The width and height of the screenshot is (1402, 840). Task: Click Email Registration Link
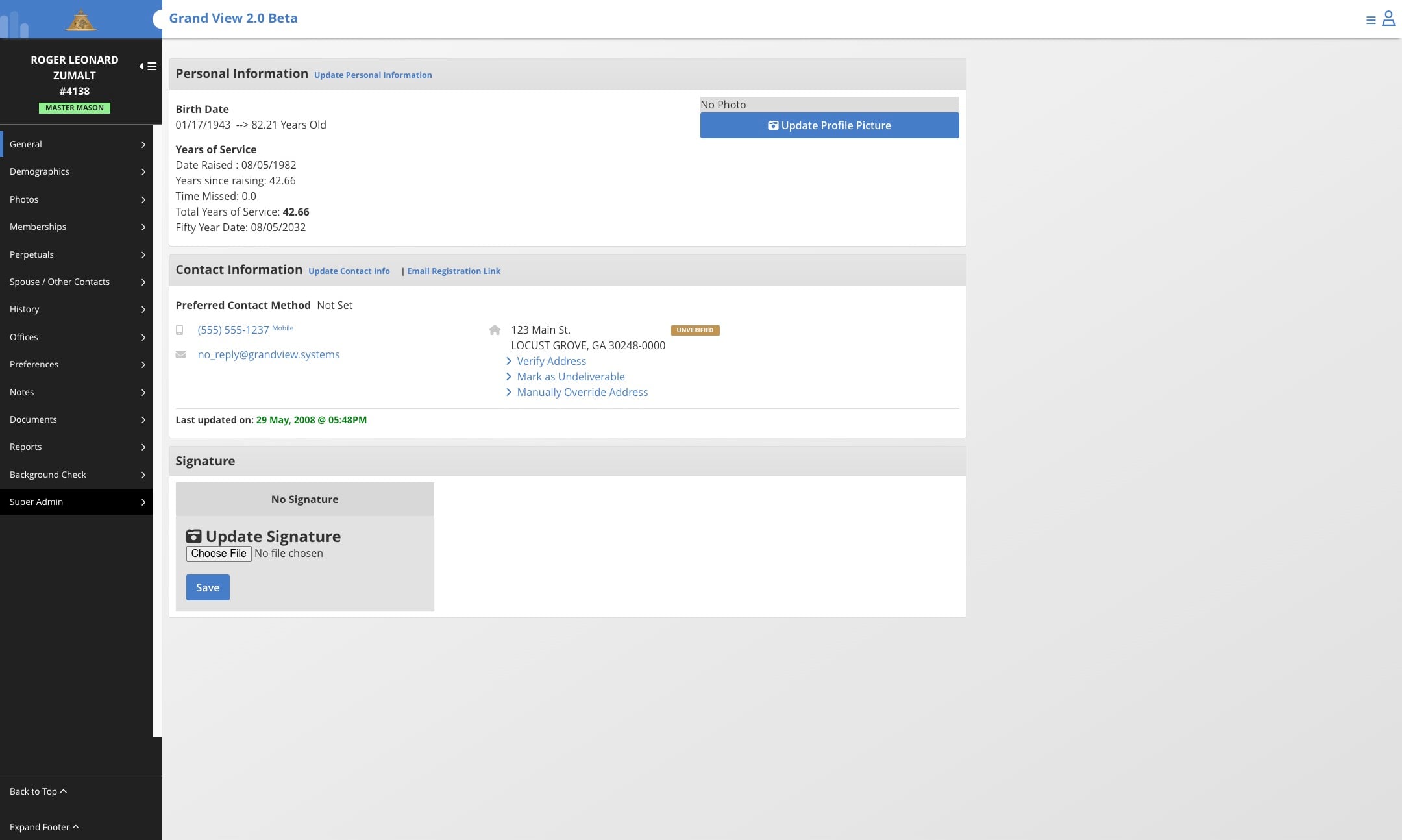click(454, 271)
